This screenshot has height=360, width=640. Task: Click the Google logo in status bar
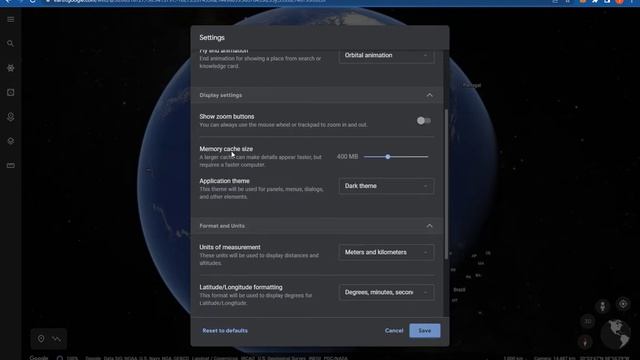(39, 358)
